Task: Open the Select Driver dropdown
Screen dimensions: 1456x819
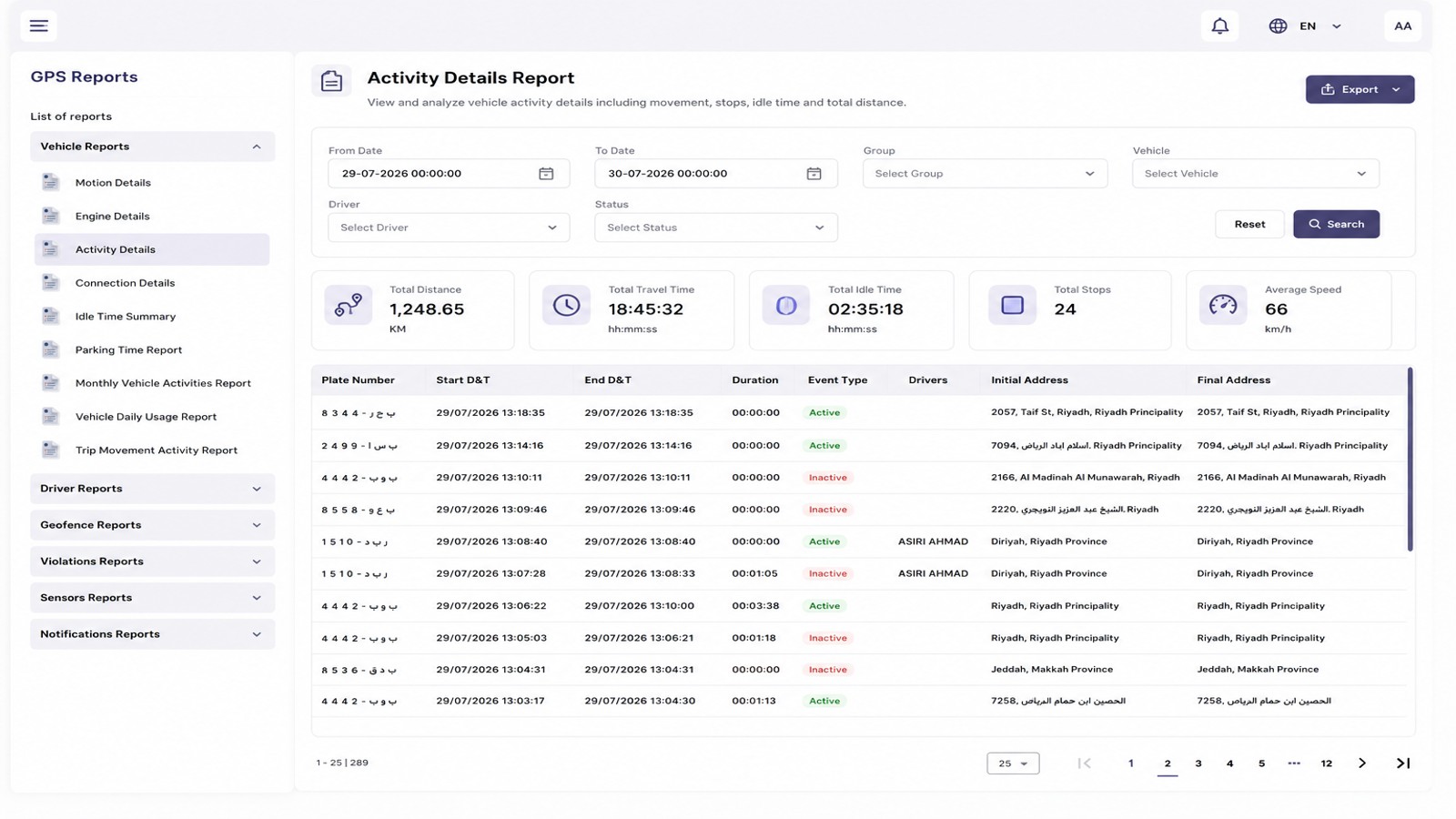Action: pyautogui.click(x=449, y=227)
